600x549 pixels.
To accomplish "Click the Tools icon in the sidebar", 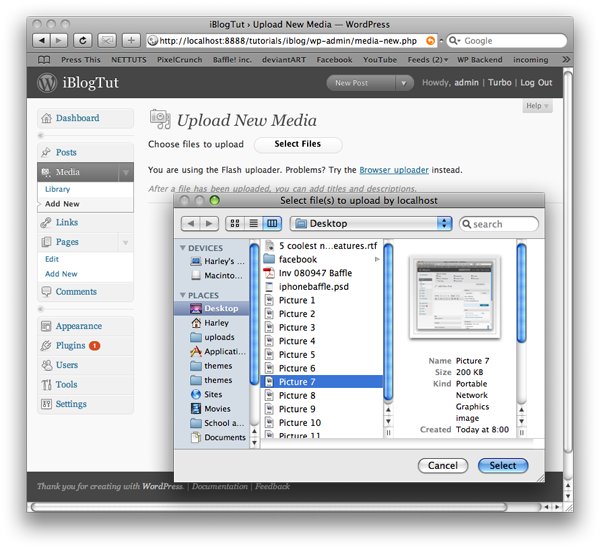I will [x=46, y=384].
